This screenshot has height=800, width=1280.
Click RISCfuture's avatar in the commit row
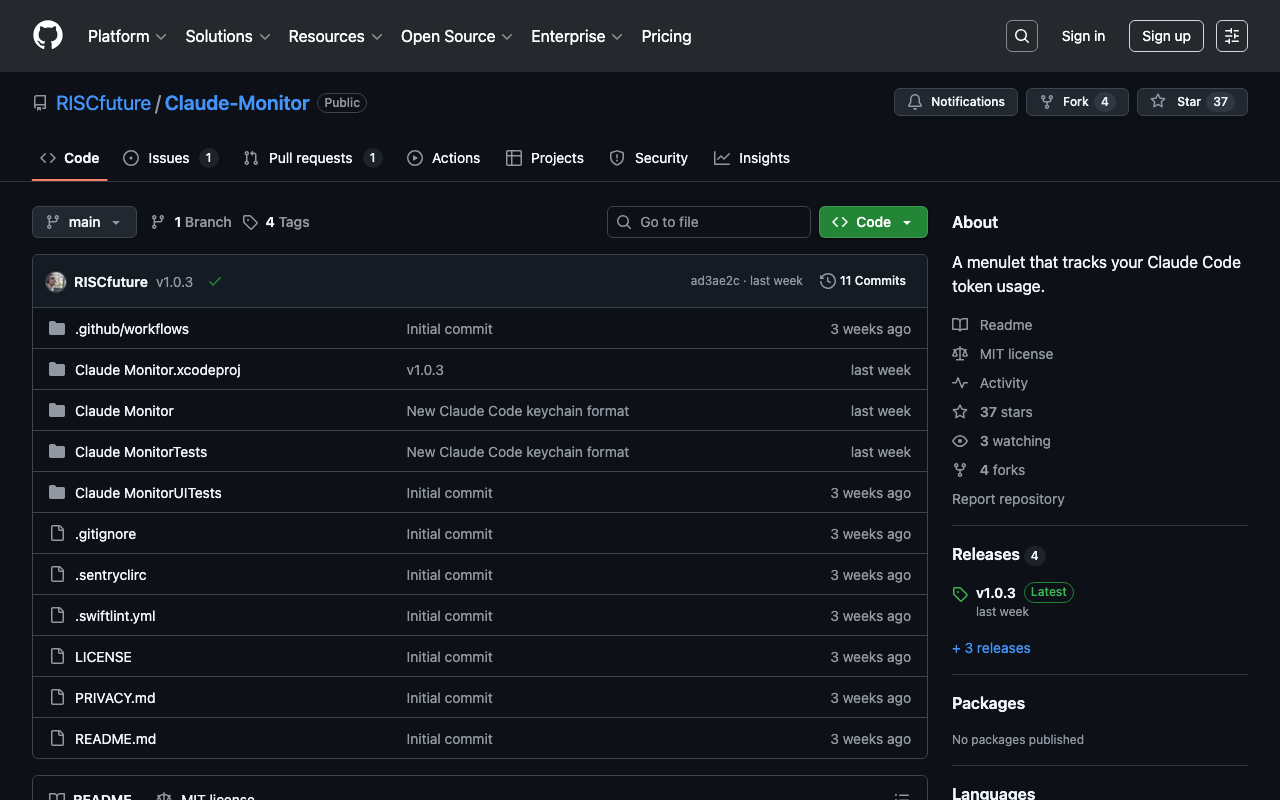pyautogui.click(x=56, y=282)
